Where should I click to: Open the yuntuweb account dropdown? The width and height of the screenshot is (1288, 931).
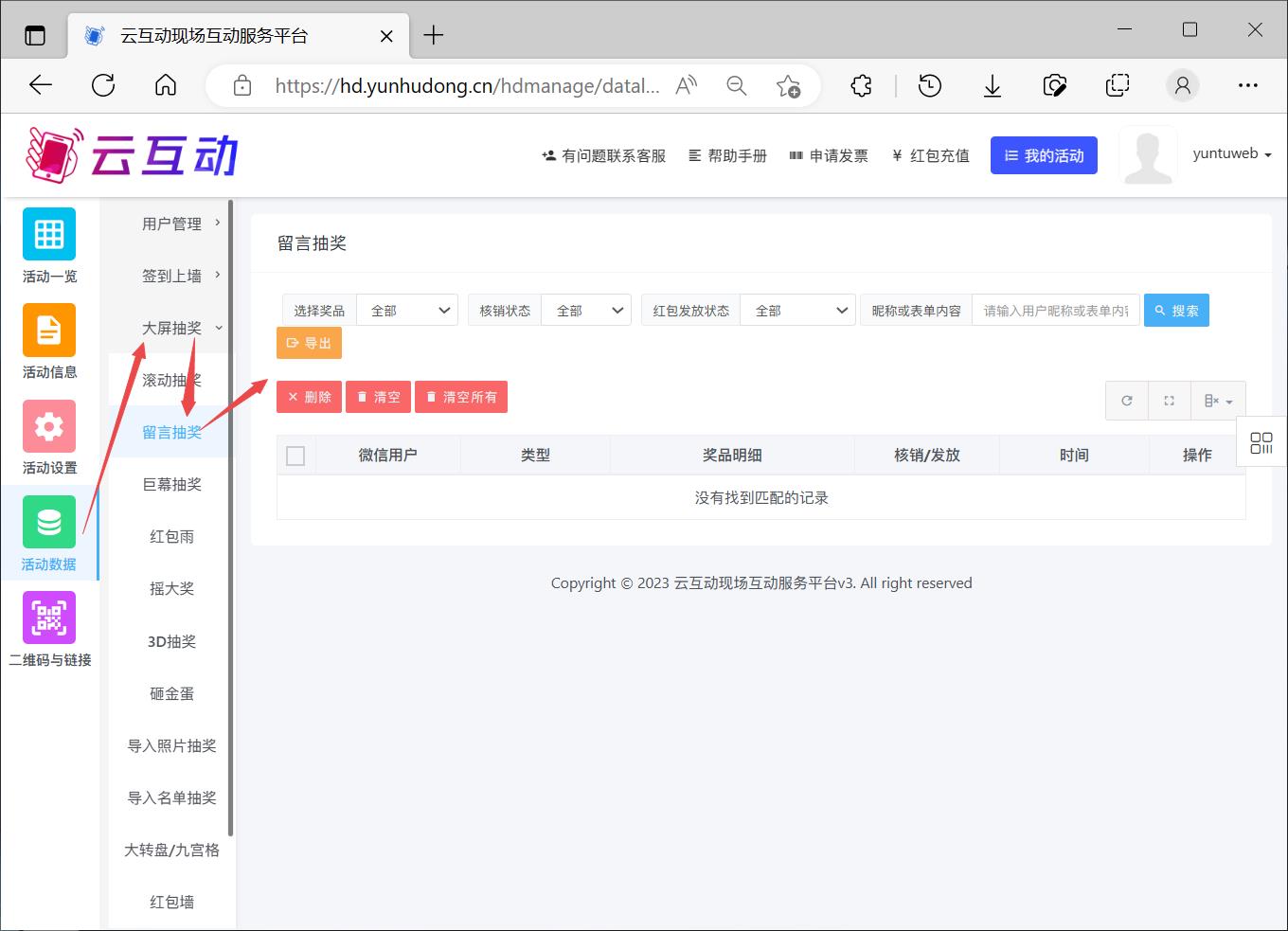tap(1232, 153)
